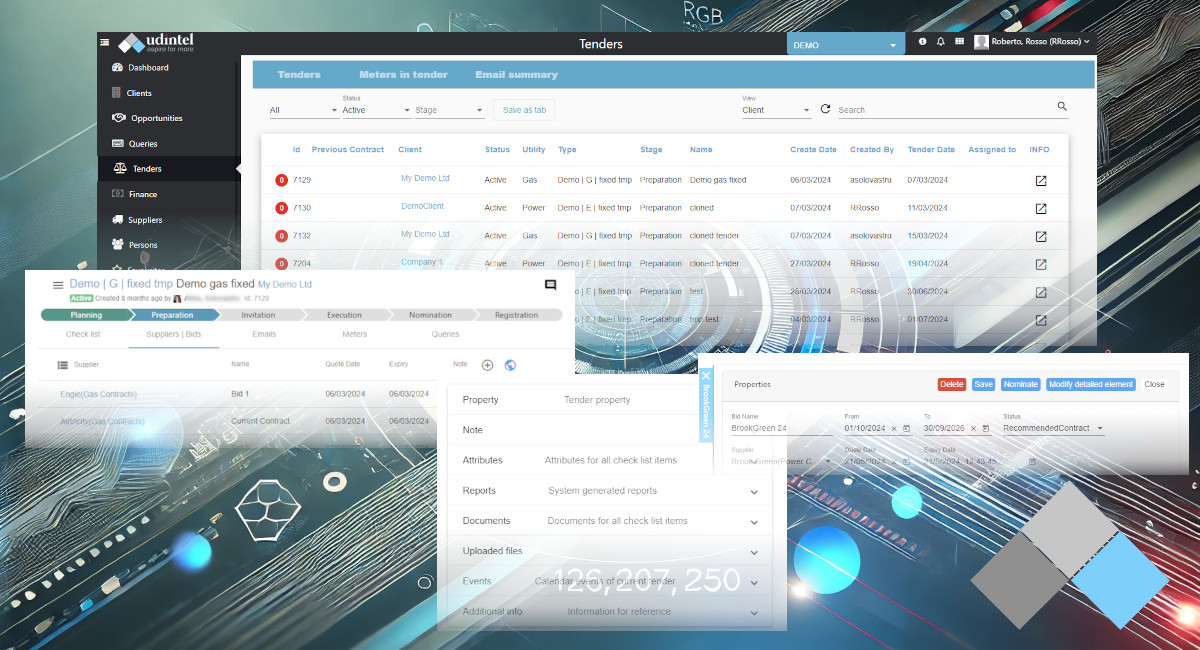Open the apps grid icon in header

[959, 42]
